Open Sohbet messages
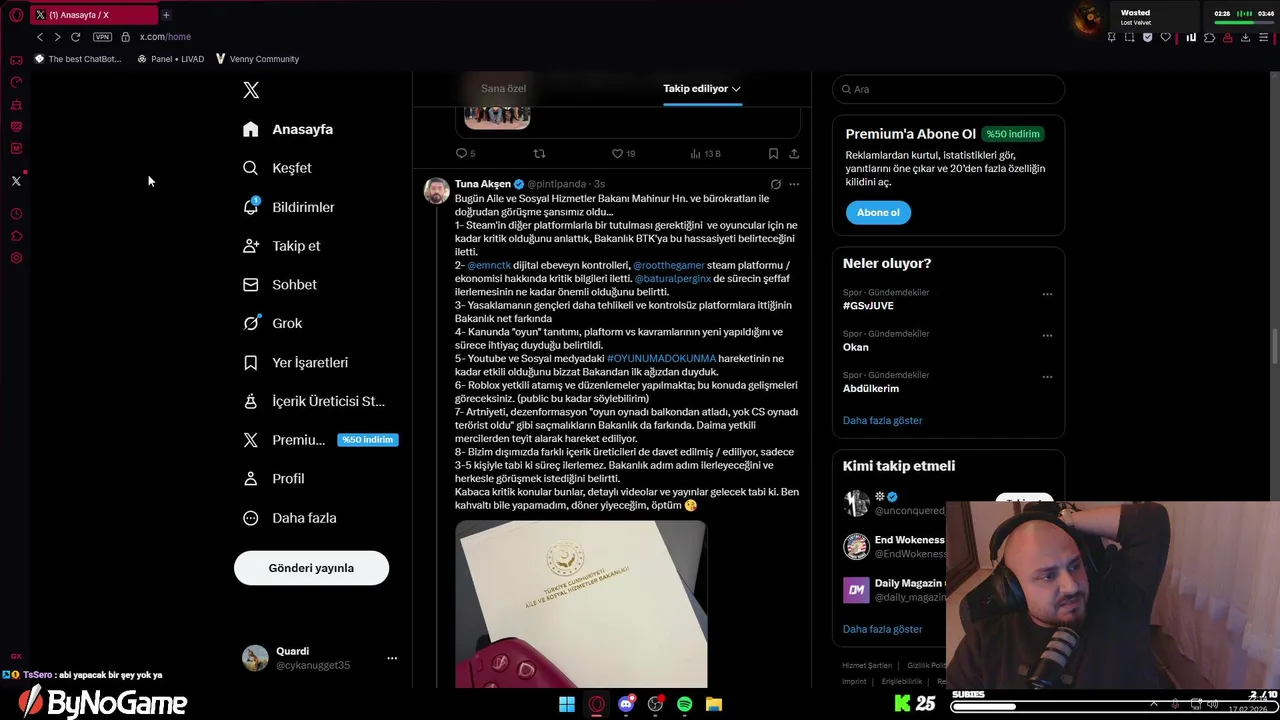 279,285
